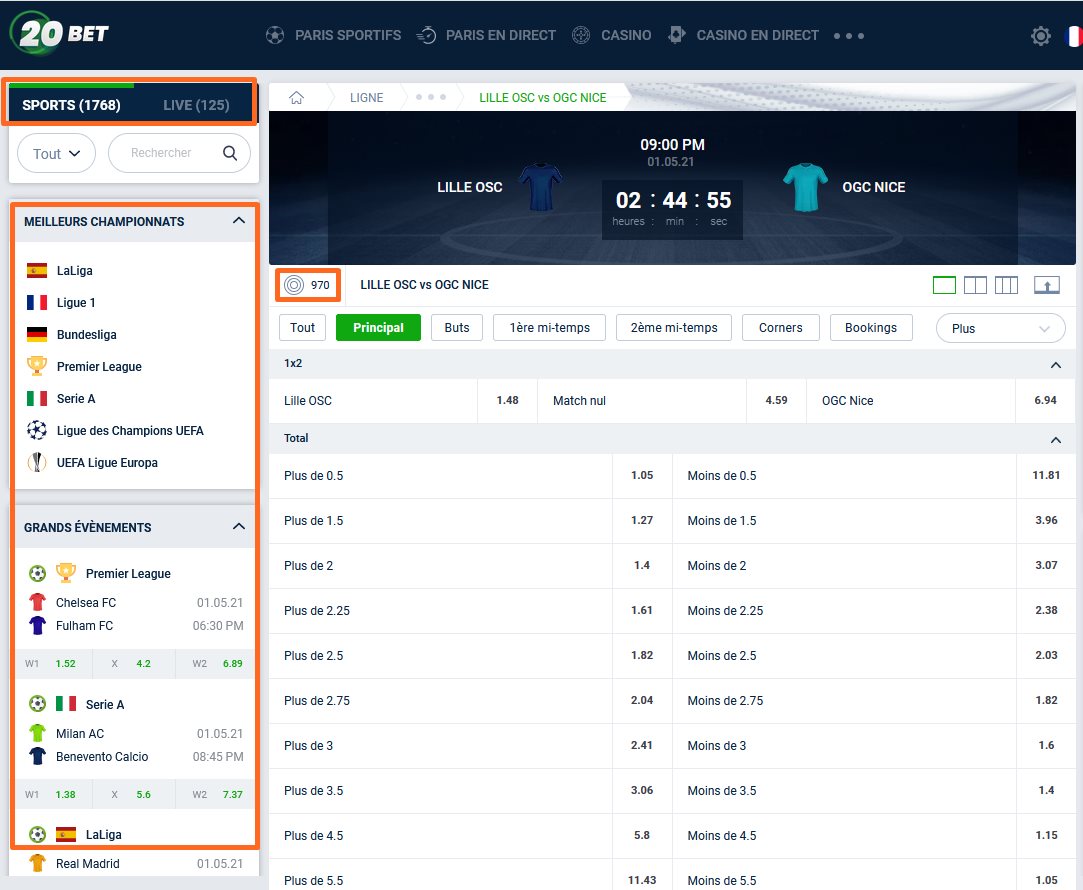
Task: Open the settings gear icon
Action: pos(1040,36)
